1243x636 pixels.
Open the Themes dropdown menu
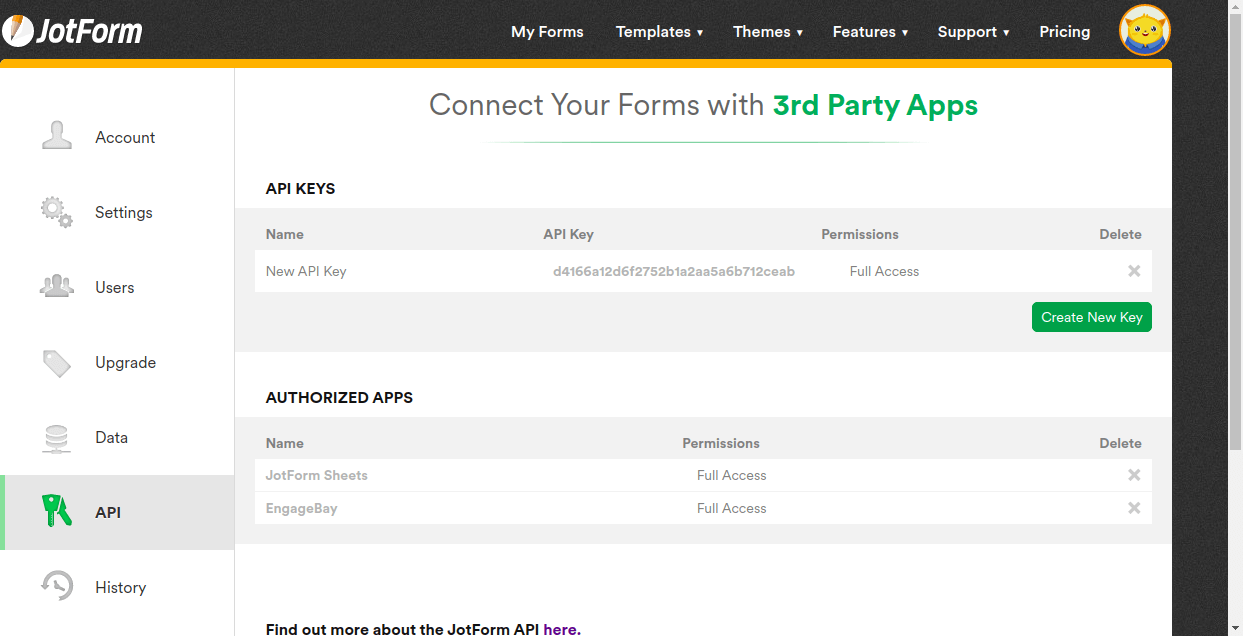point(767,32)
